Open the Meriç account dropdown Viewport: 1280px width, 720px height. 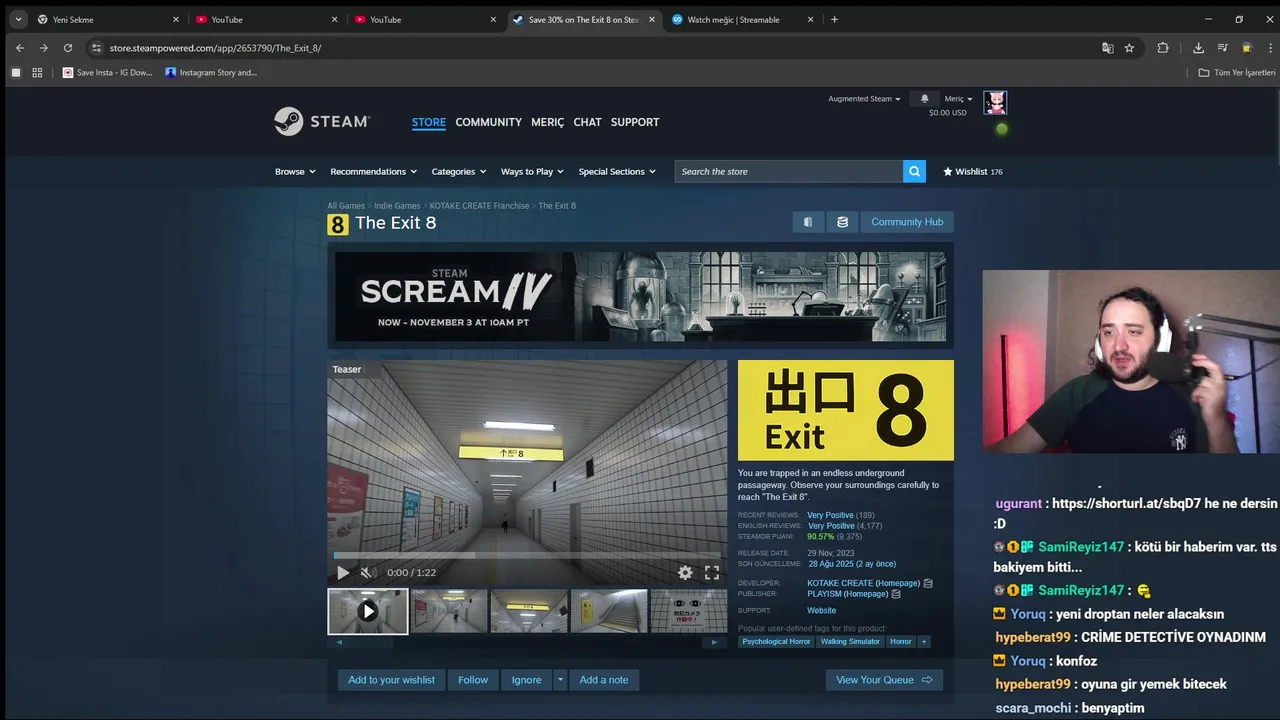coord(958,99)
